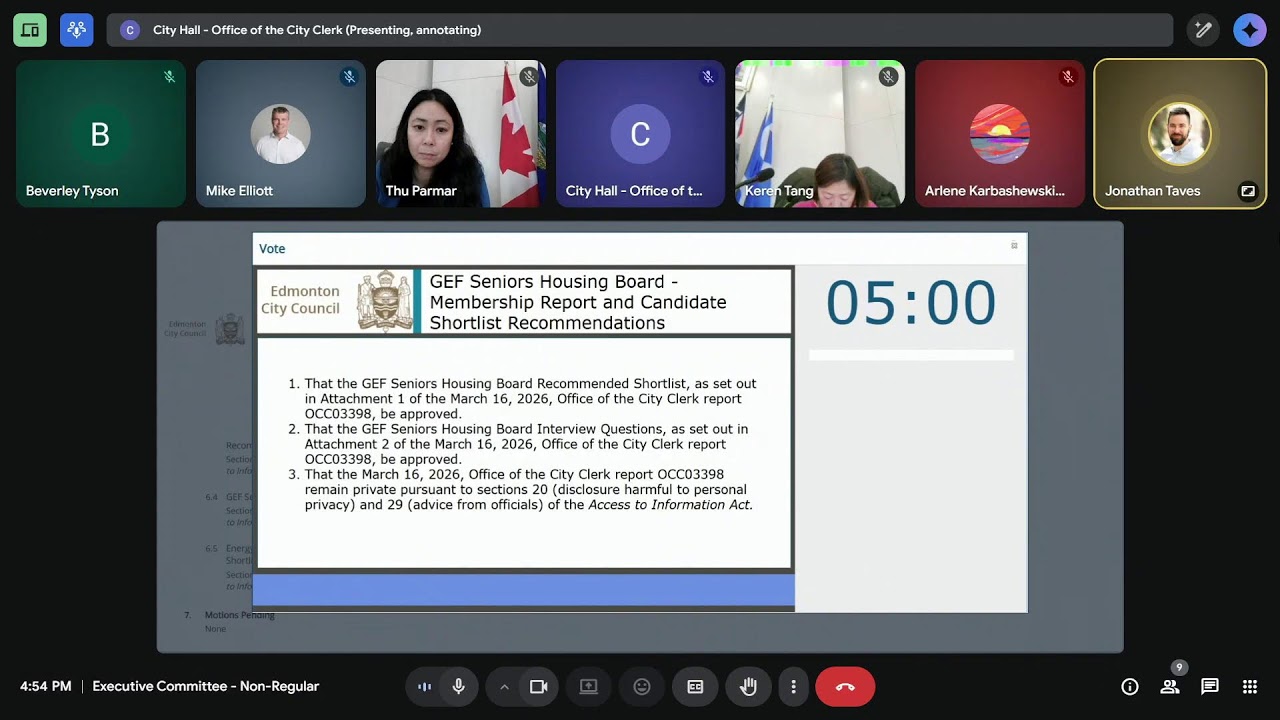Open the annotation pen tool

[x=1203, y=30]
